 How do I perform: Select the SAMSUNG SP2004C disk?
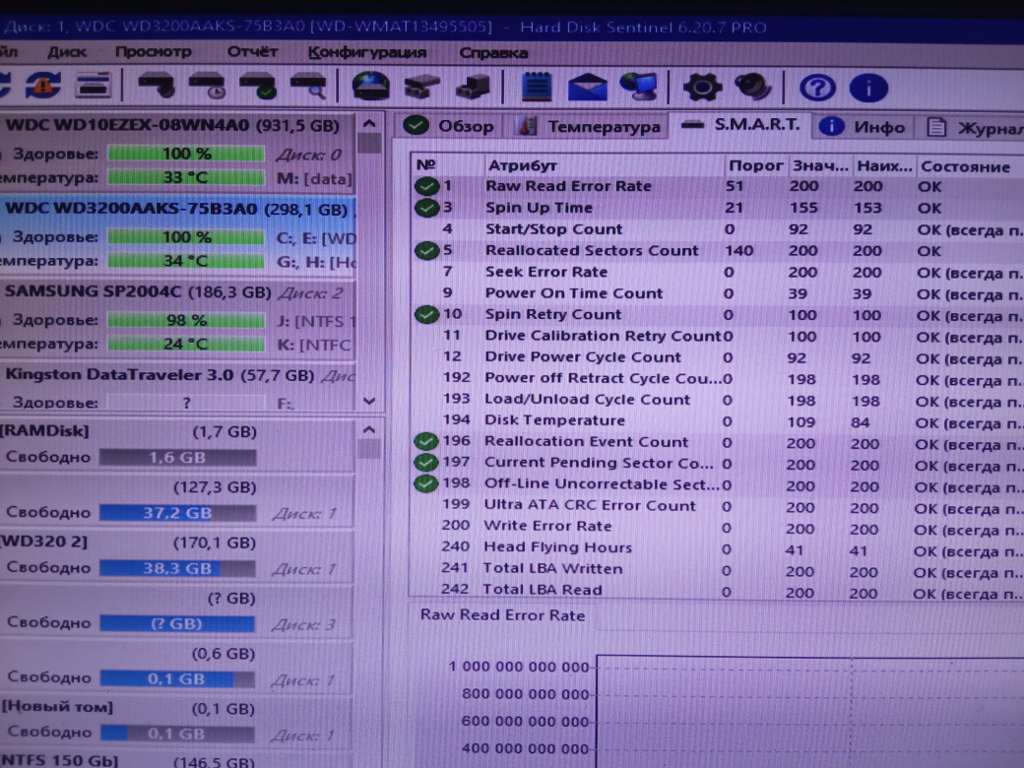click(x=178, y=319)
